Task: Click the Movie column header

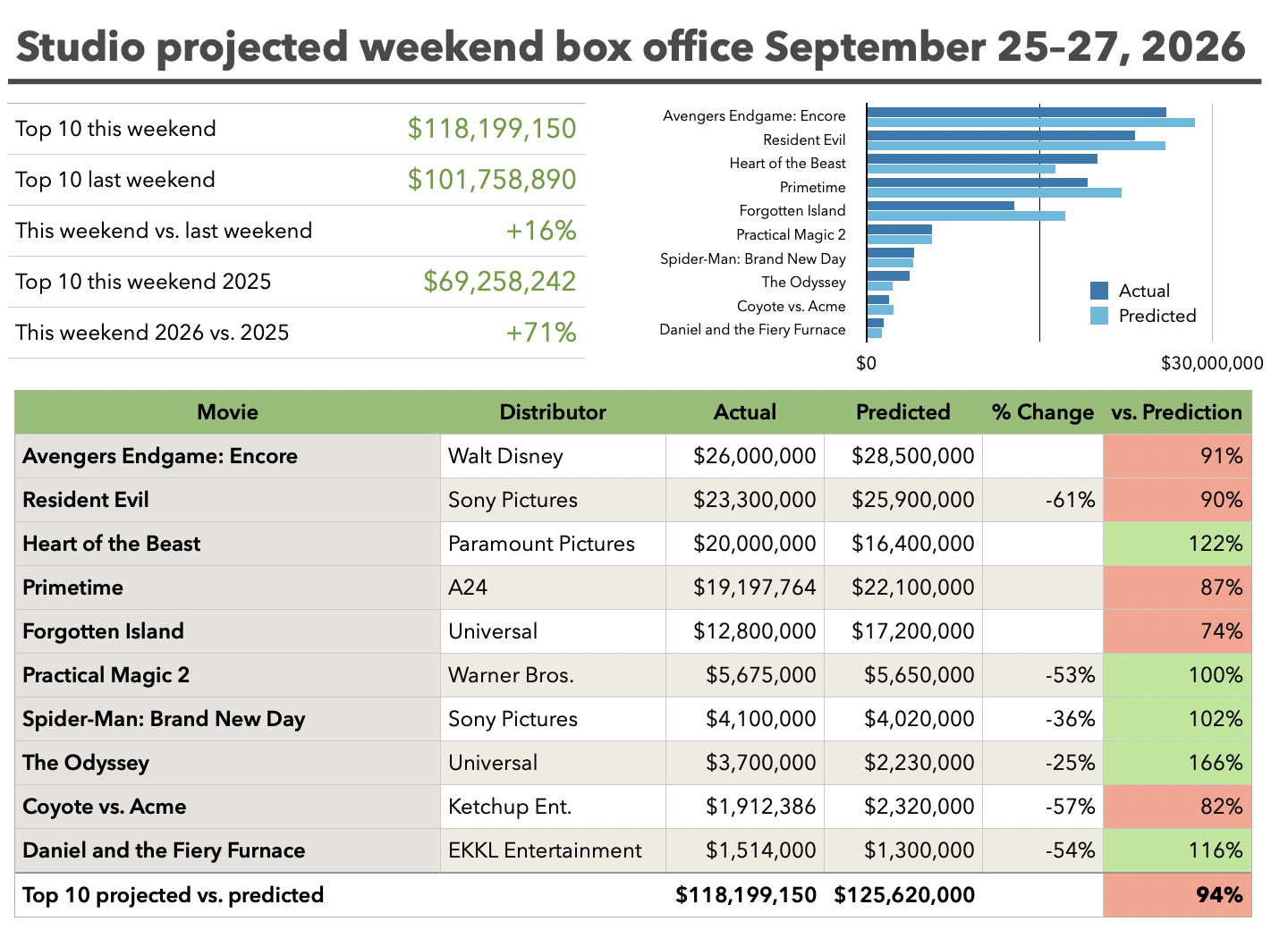Action: 228,412
